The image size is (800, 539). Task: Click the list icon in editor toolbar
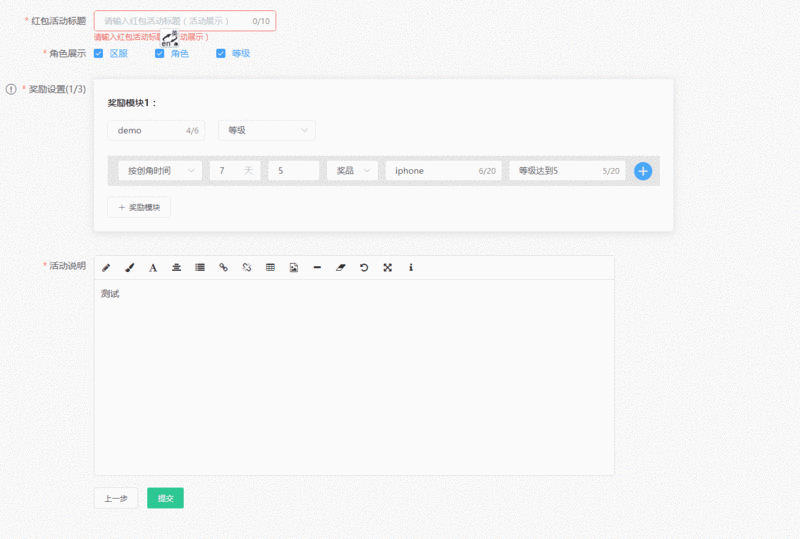point(200,267)
